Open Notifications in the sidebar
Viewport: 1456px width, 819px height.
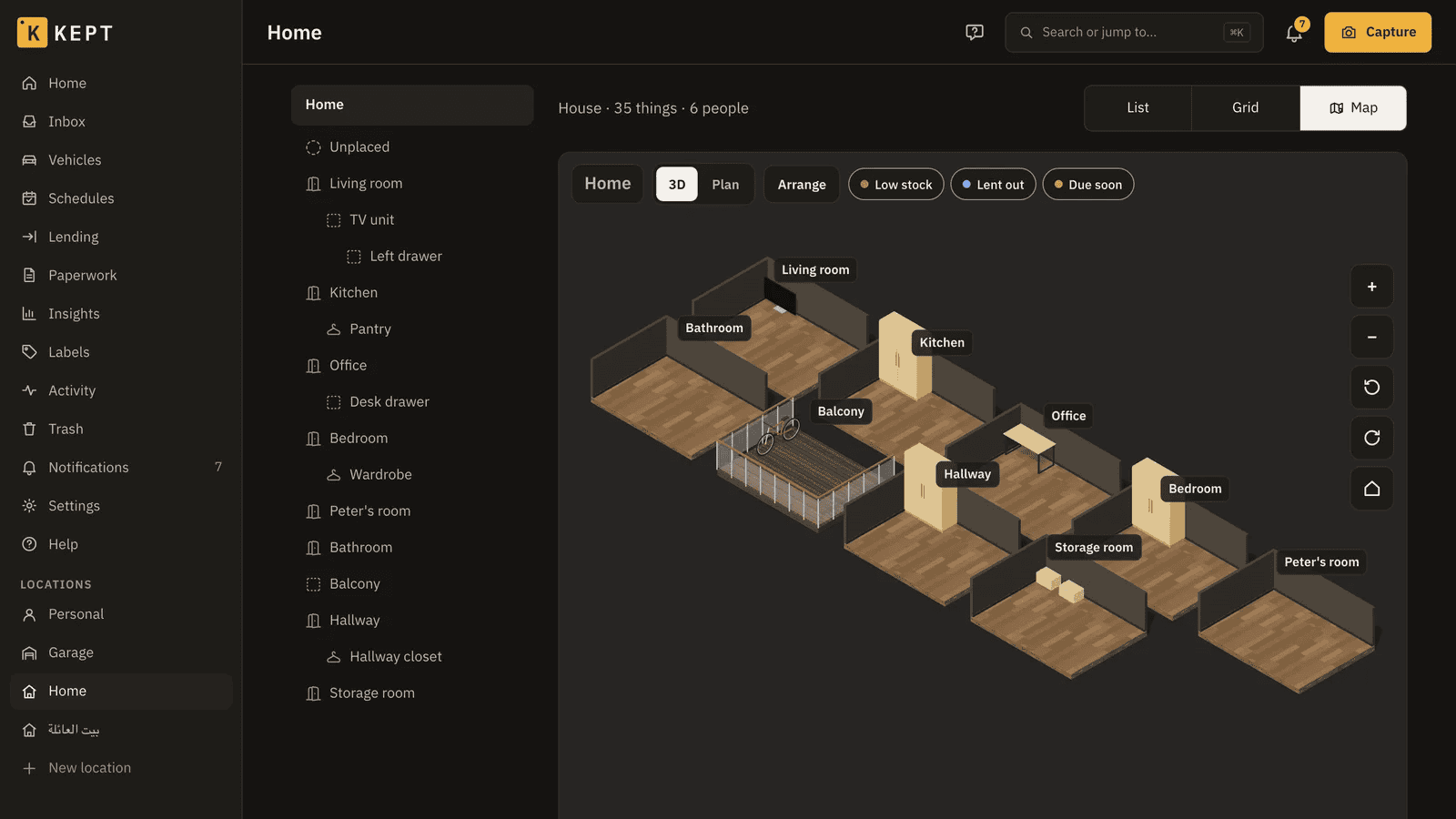coord(121,468)
